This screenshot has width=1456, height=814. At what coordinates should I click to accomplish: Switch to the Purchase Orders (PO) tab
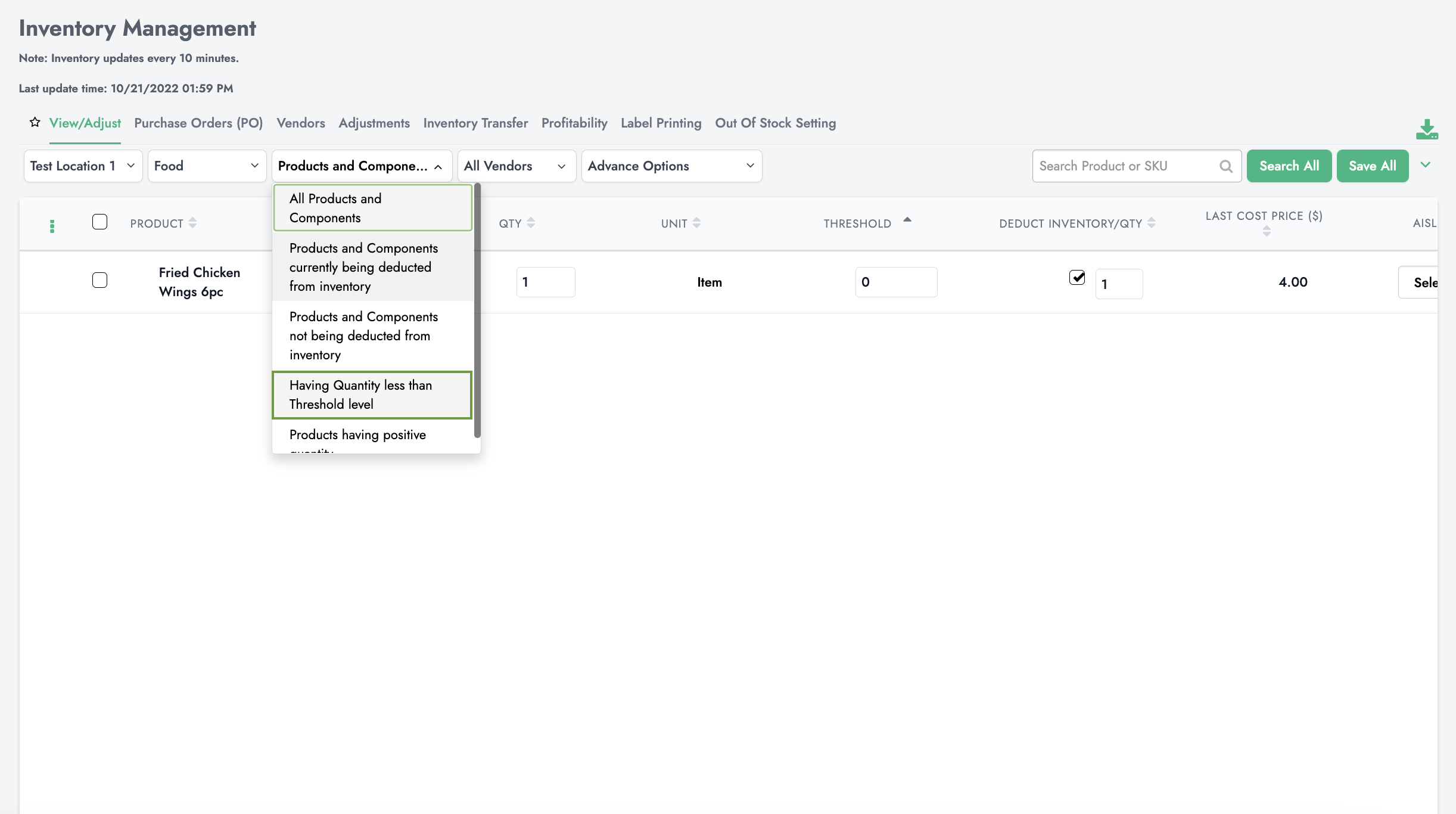pyautogui.click(x=198, y=123)
